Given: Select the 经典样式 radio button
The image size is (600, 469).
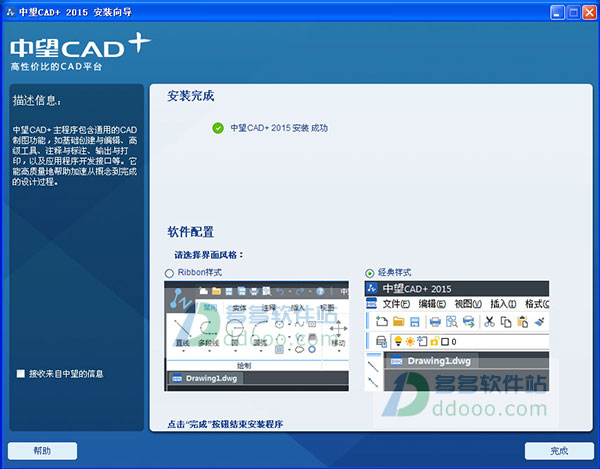Looking at the screenshot, I should click(370, 273).
